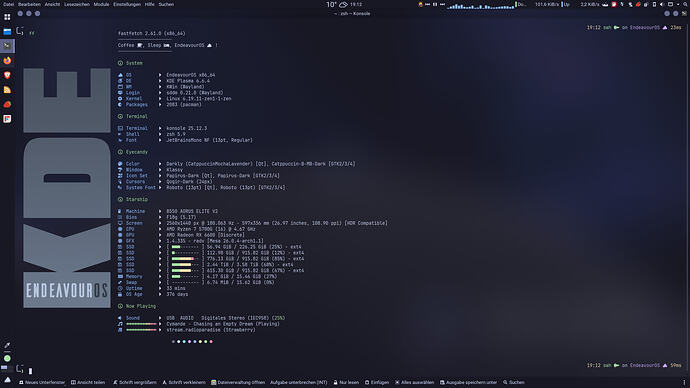The width and height of the screenshot is (690, 388).
Task: Open the Lesezeichen menu
Action: pos(77,4)
